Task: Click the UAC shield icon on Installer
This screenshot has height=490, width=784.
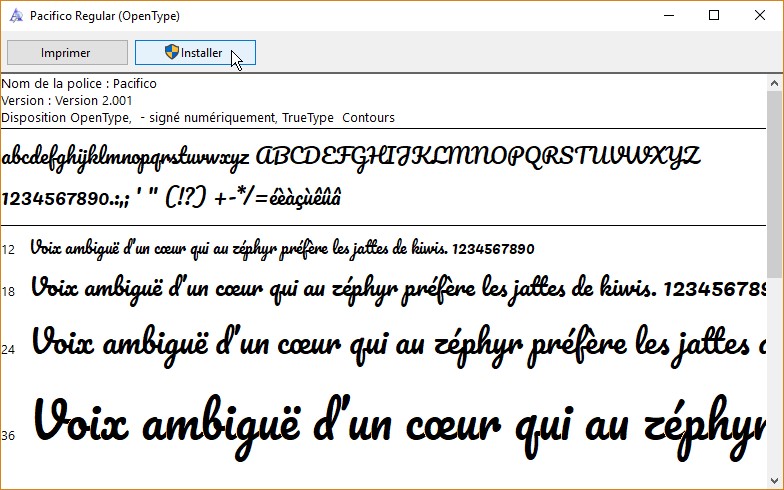Action: point(171,53)
